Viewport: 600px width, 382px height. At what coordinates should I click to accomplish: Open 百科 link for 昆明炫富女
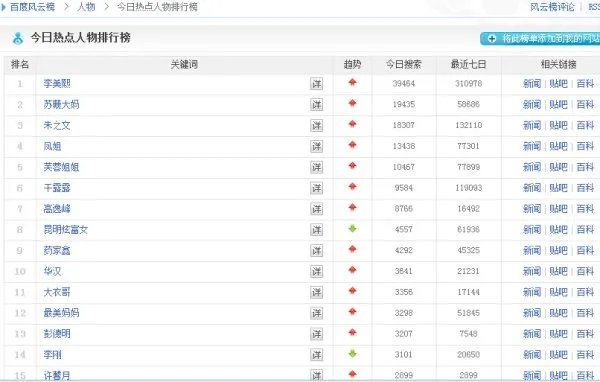(585, 230)
